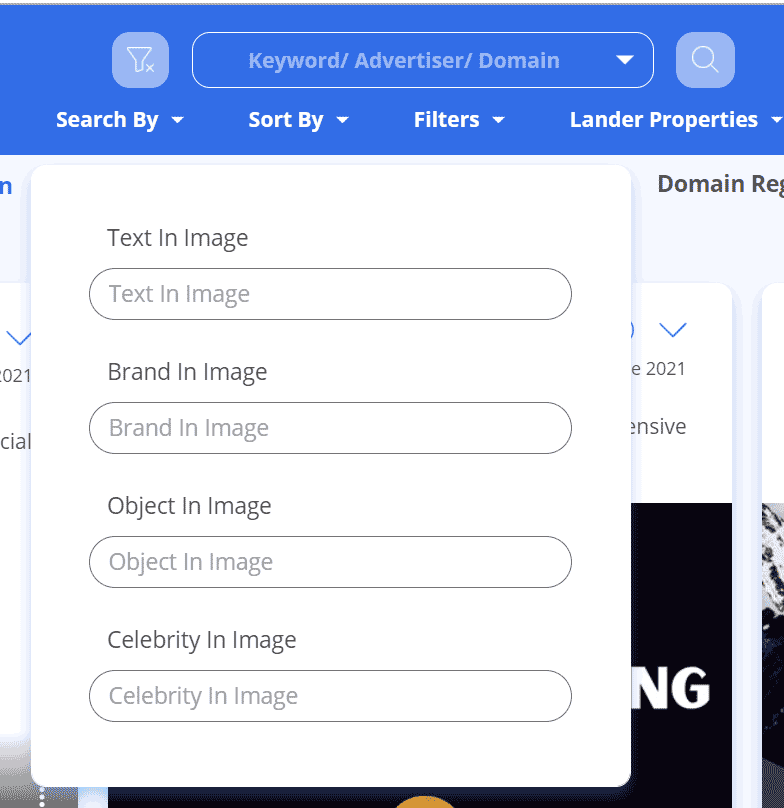Click the orange circle icon at bottom
784x808 pixels.
(425, 800)
